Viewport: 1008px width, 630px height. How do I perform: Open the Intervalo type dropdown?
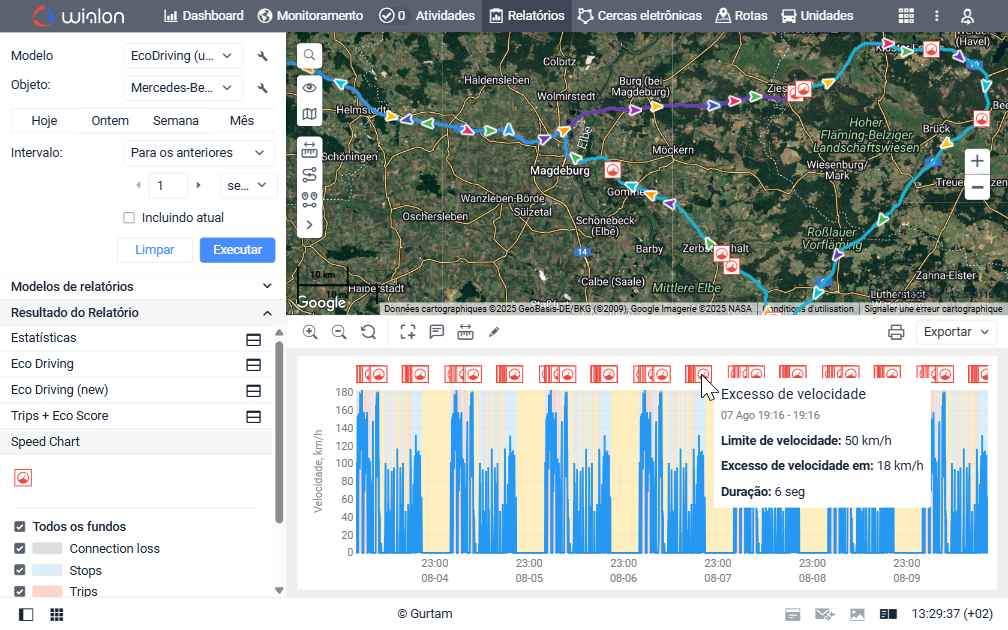[x=199, y=153]
